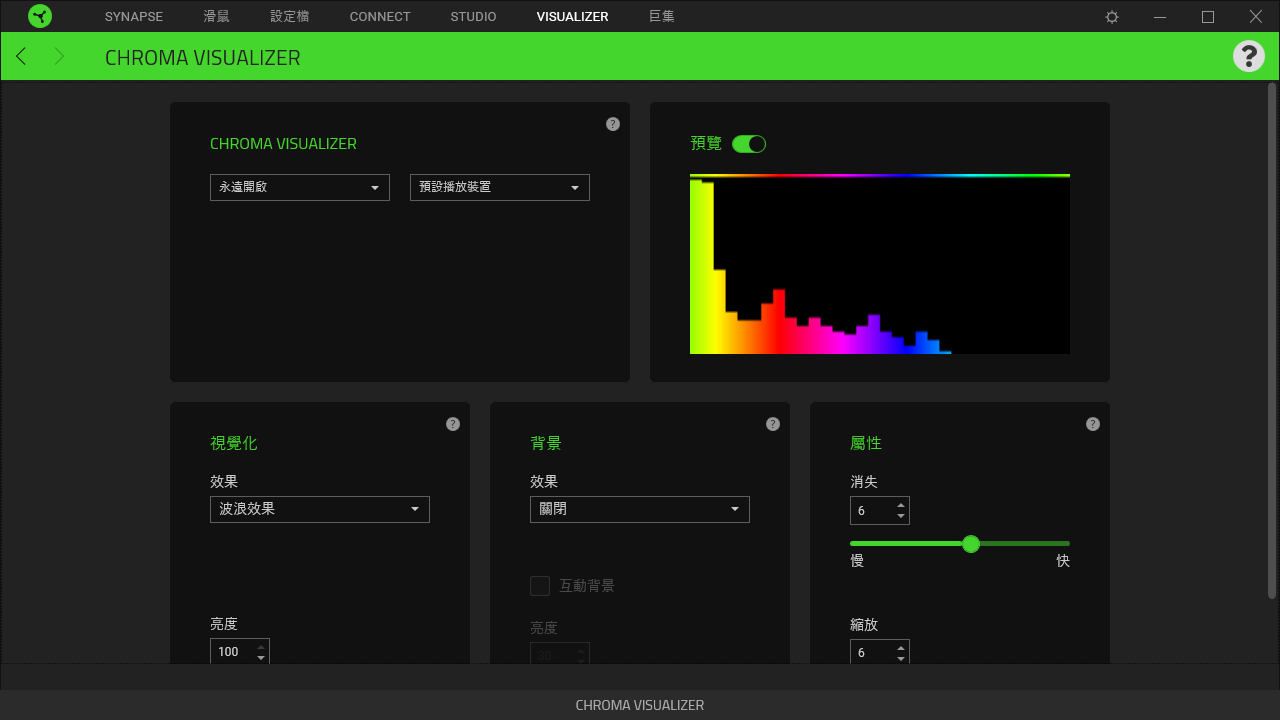Switch to the CONNECT tab
The image size is (1280, 720).
pyautogui.click(x=380, y=17)
